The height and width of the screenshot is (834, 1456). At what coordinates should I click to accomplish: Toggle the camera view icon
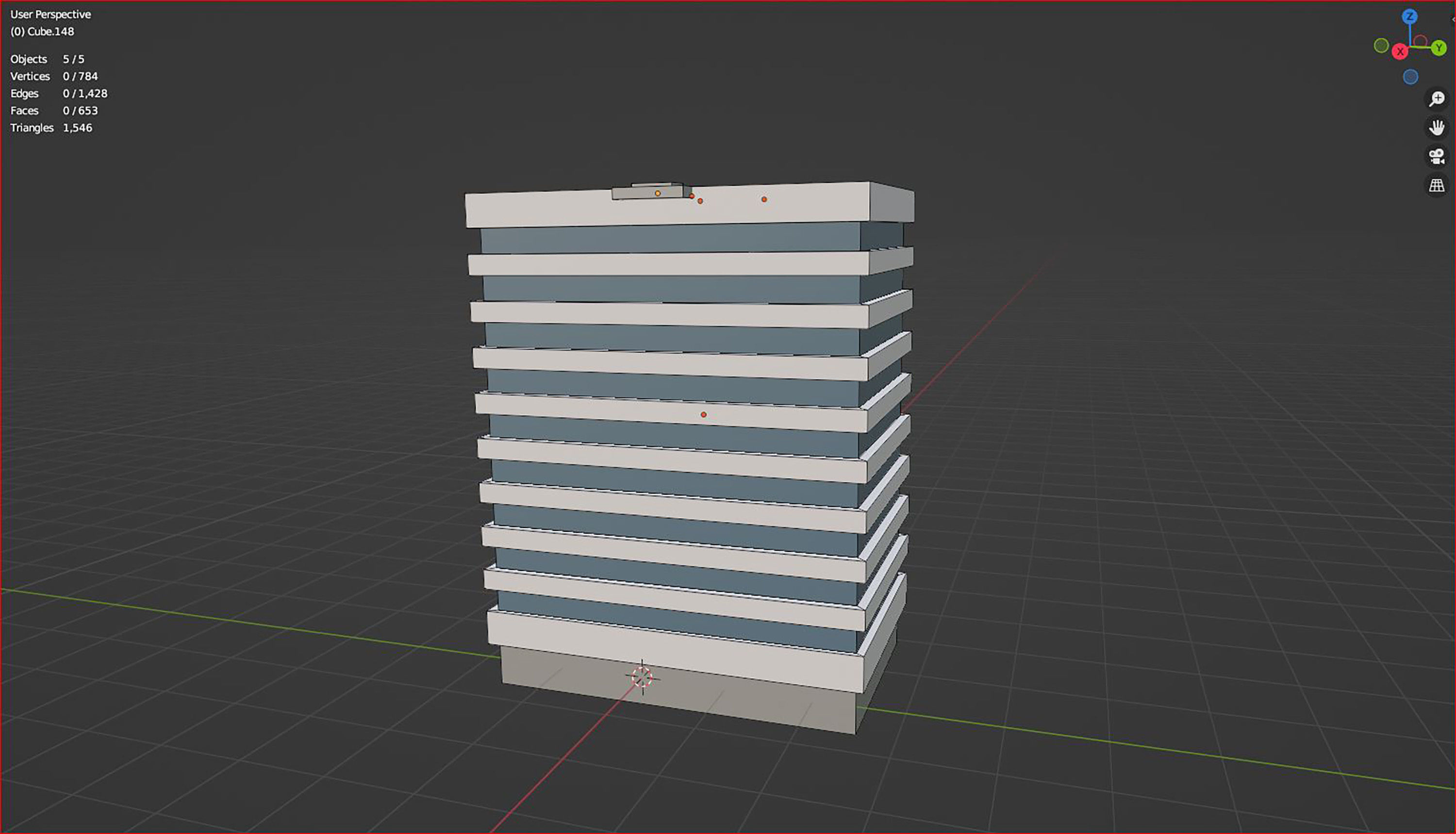click(x=1437, y=156)
